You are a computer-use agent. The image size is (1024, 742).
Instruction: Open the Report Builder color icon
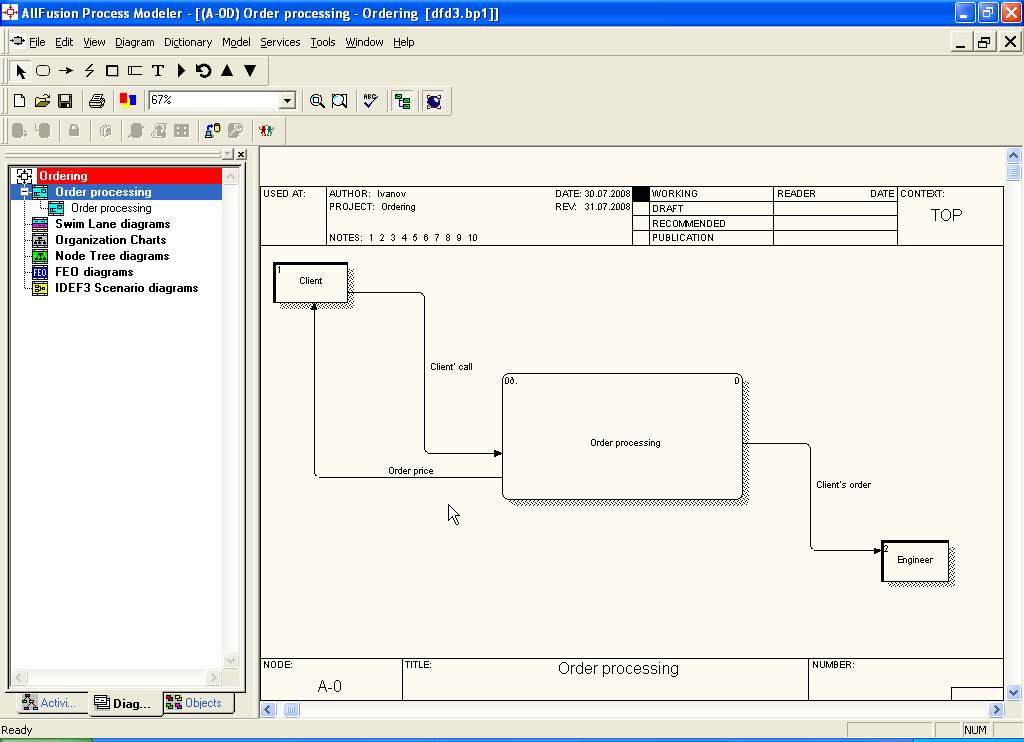[128, 101]
